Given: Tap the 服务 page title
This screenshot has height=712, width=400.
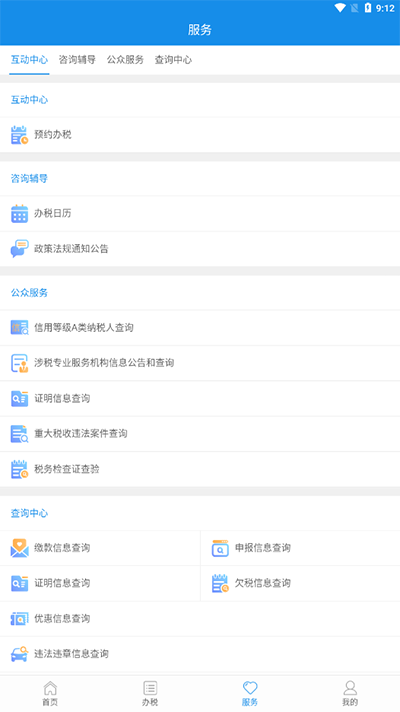Looking at the screenshot, I should (200, 30).
